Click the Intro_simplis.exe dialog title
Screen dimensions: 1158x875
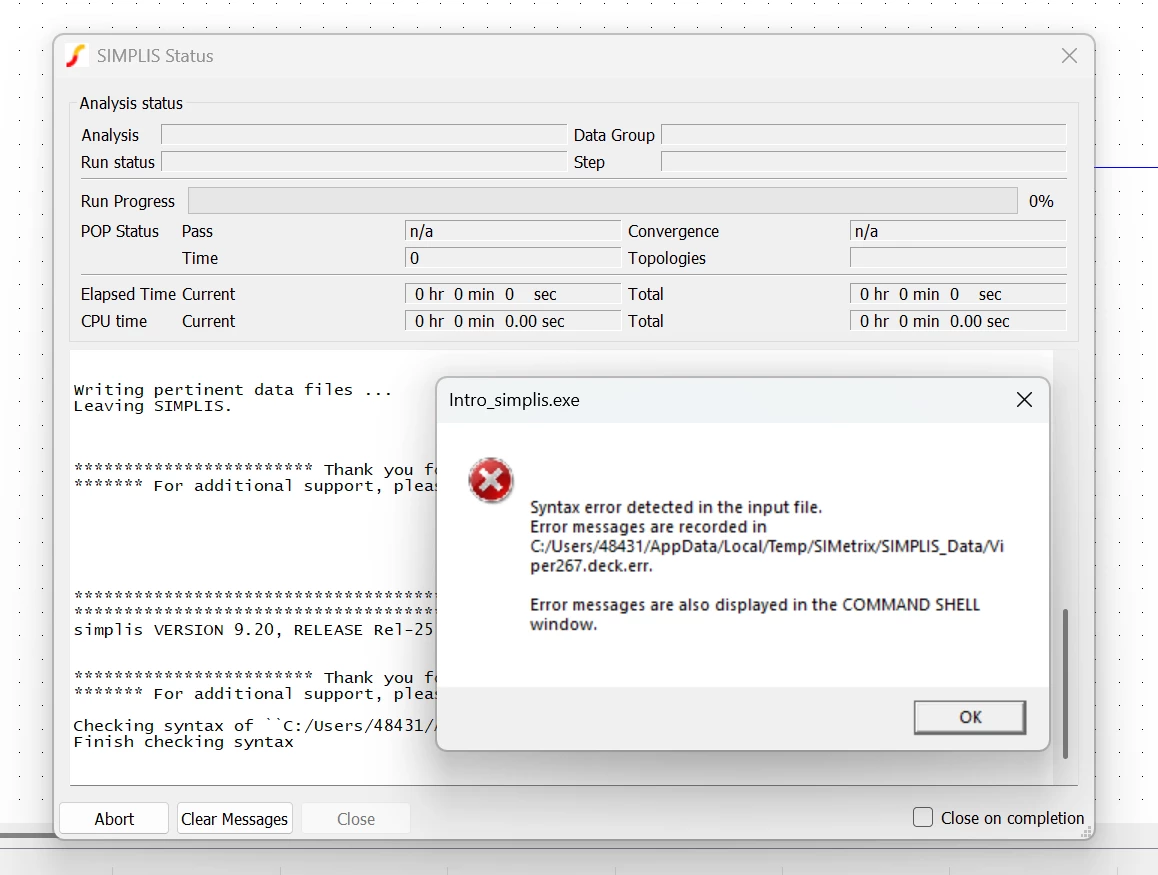click(x=514, y=400)
